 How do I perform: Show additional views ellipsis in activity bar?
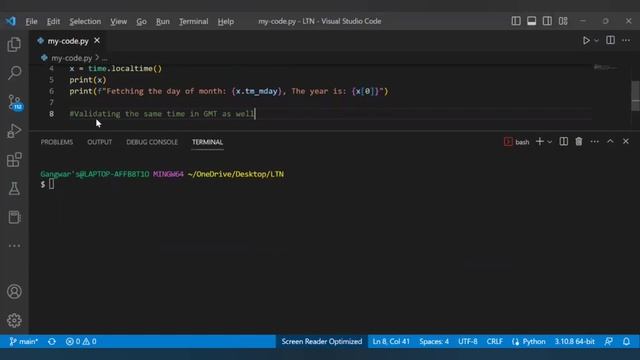point(14,246)
